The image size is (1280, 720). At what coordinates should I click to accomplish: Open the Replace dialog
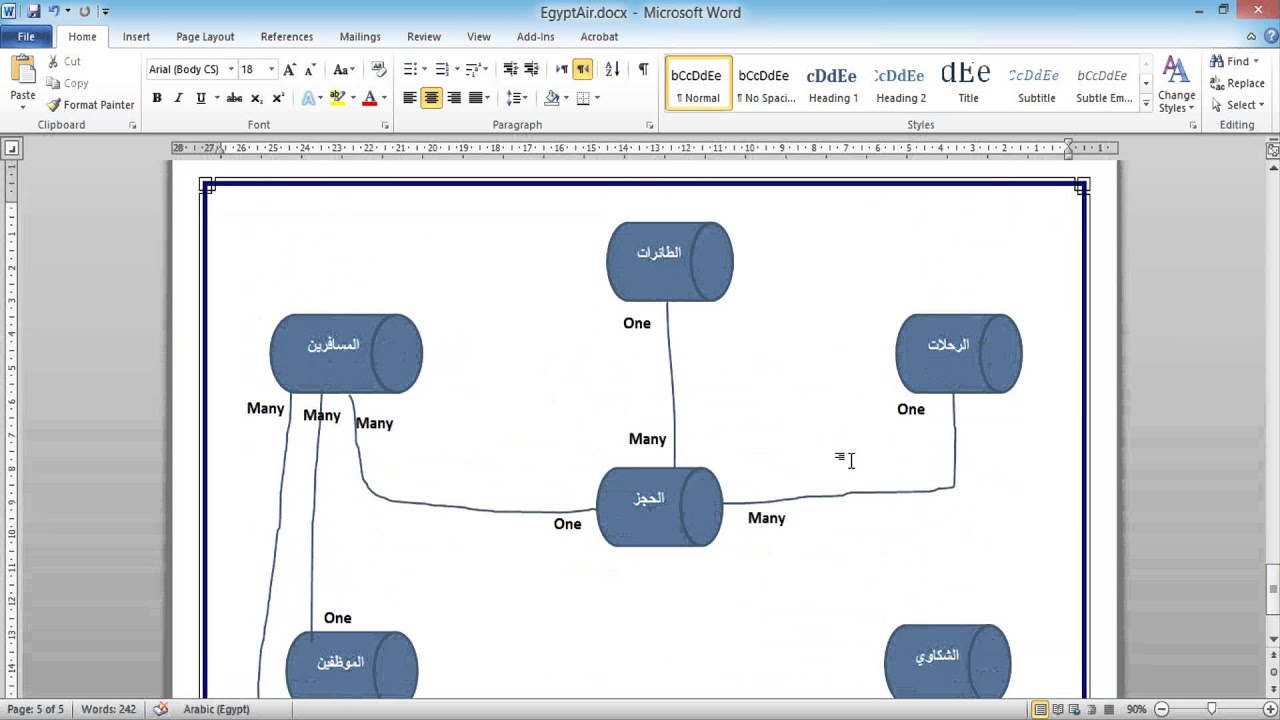(1237, 83)
